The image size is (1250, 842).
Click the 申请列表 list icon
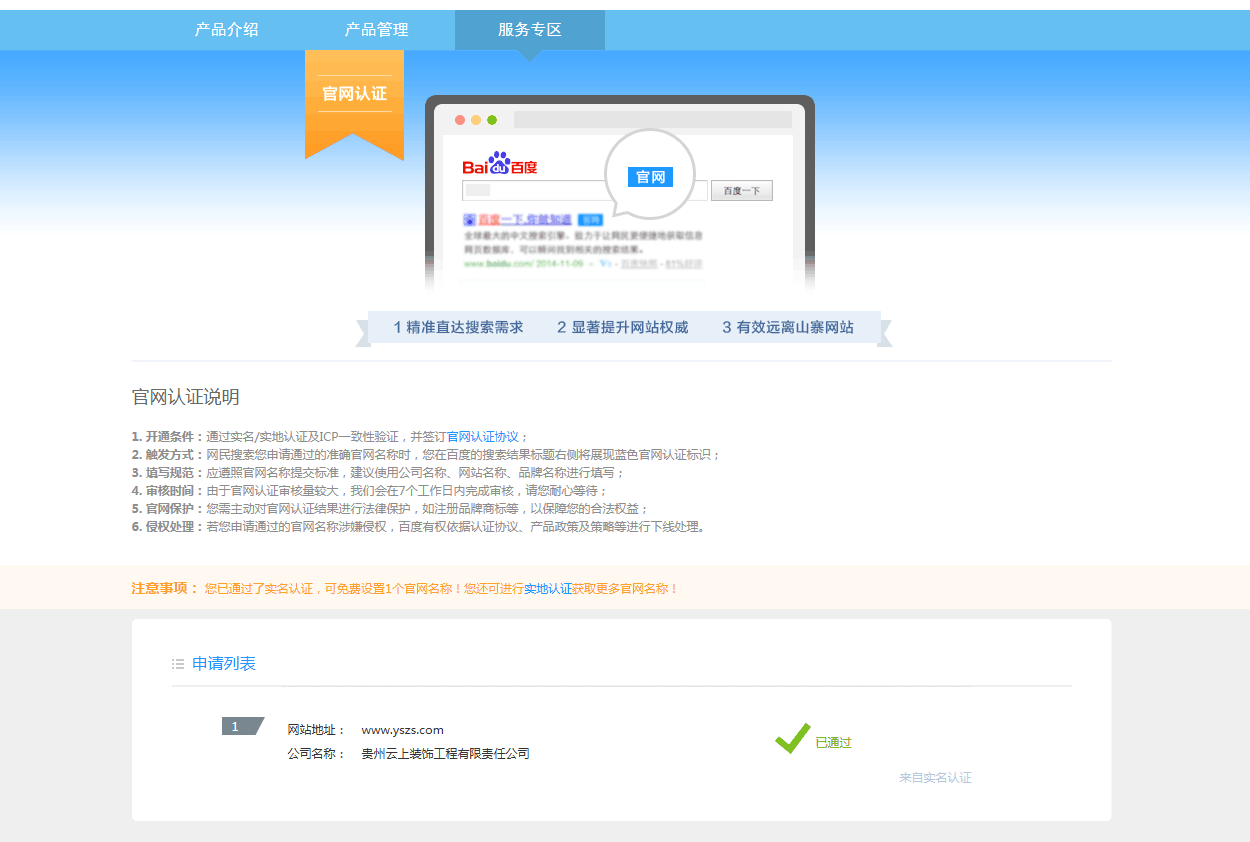[x=177, y=662]
